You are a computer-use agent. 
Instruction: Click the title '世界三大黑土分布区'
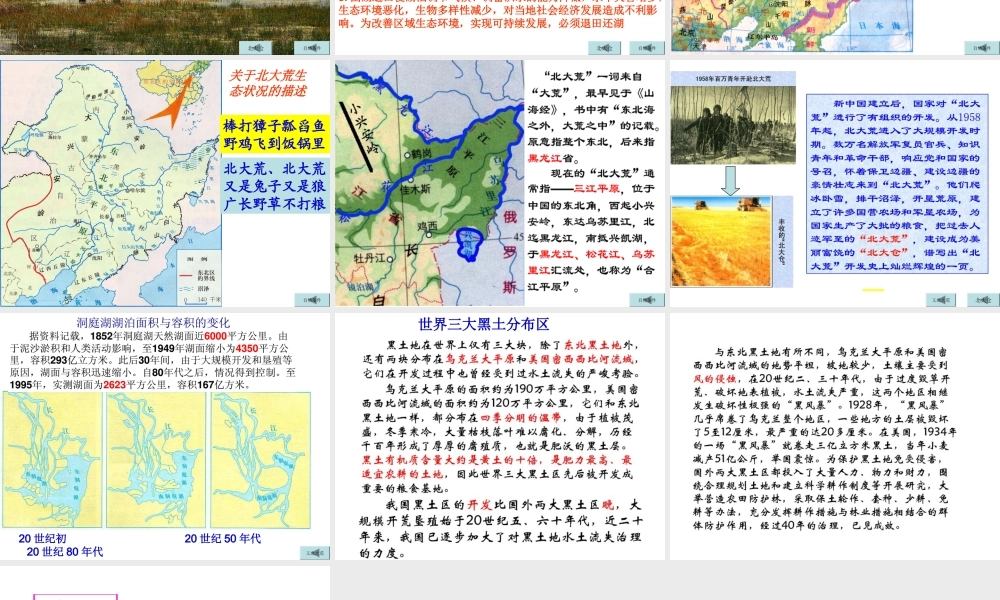(x=483, y=324)
